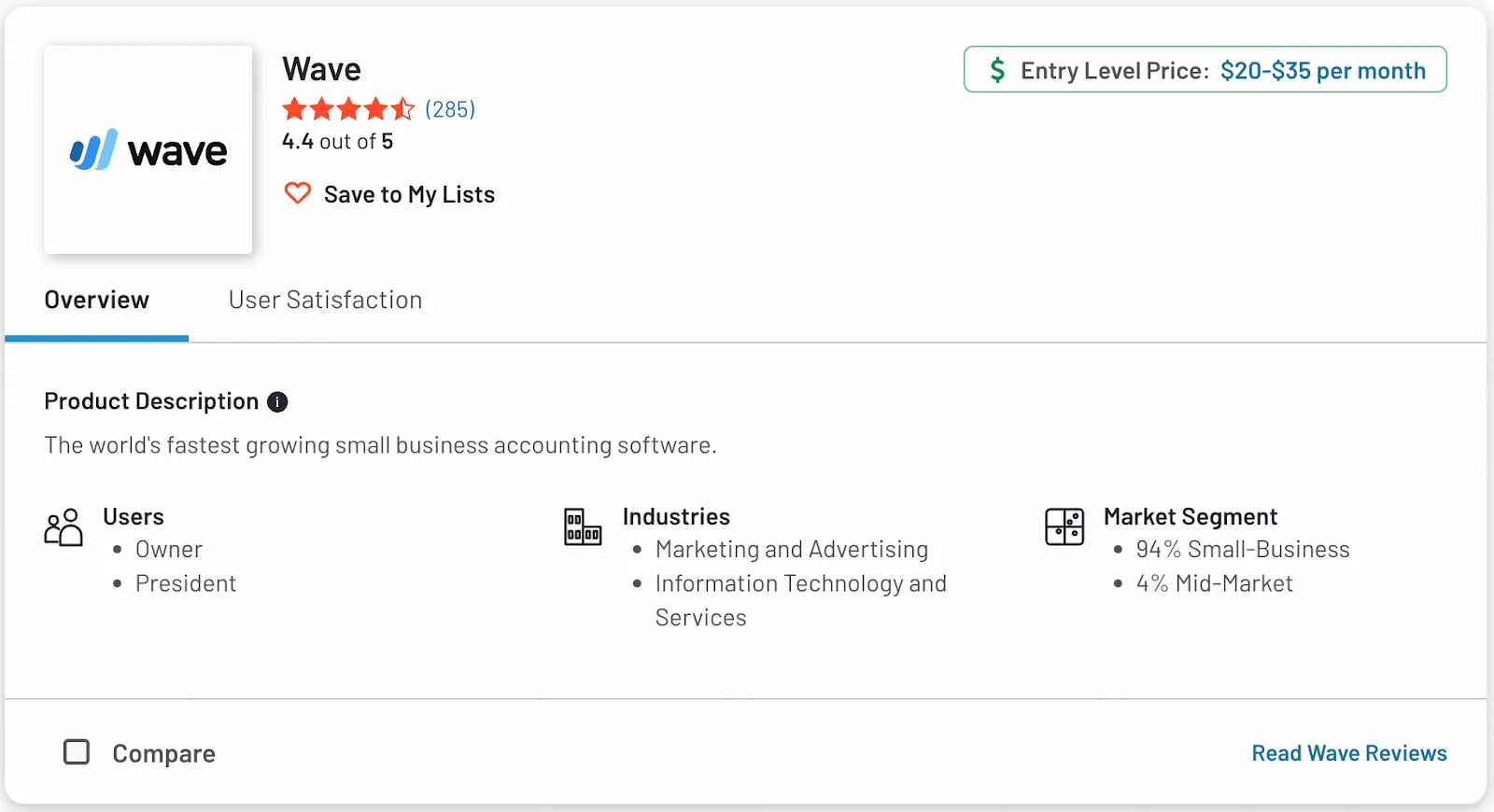The width and height of the screenshot is (1494, 812).
Task: Click the heart save icon
Action: 297,193
